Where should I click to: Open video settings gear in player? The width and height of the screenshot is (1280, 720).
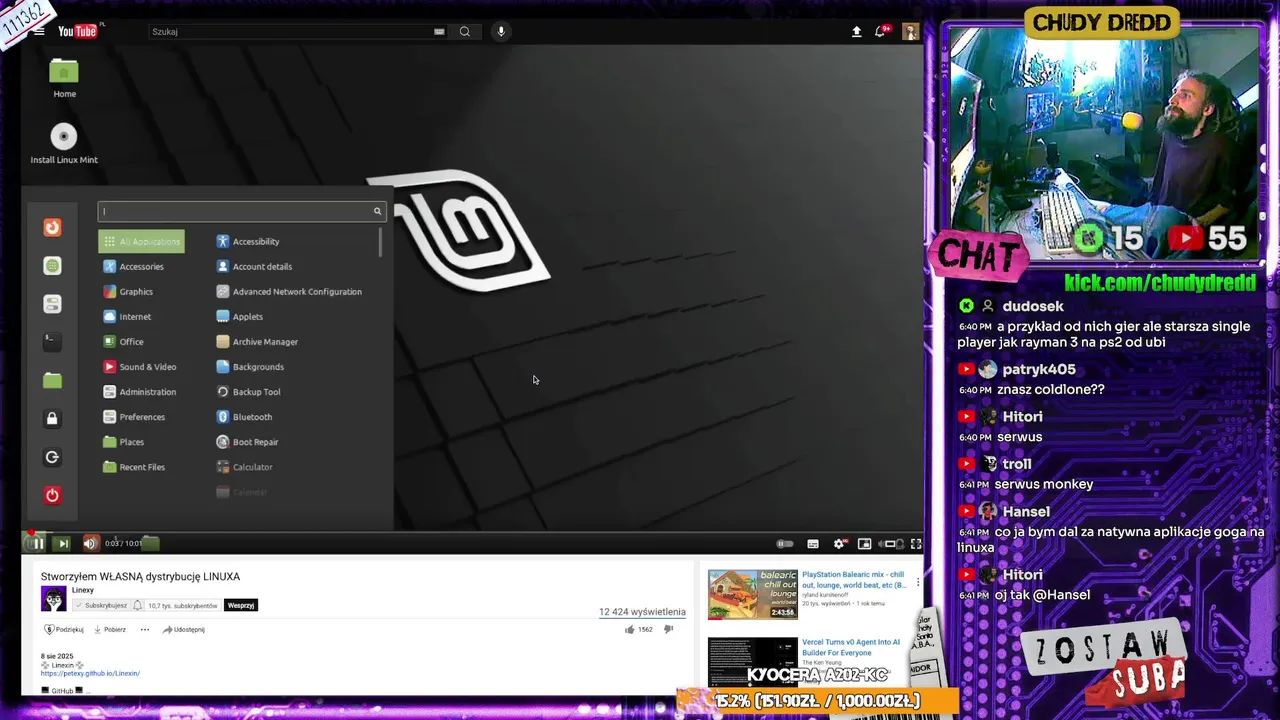click(839, 544)
